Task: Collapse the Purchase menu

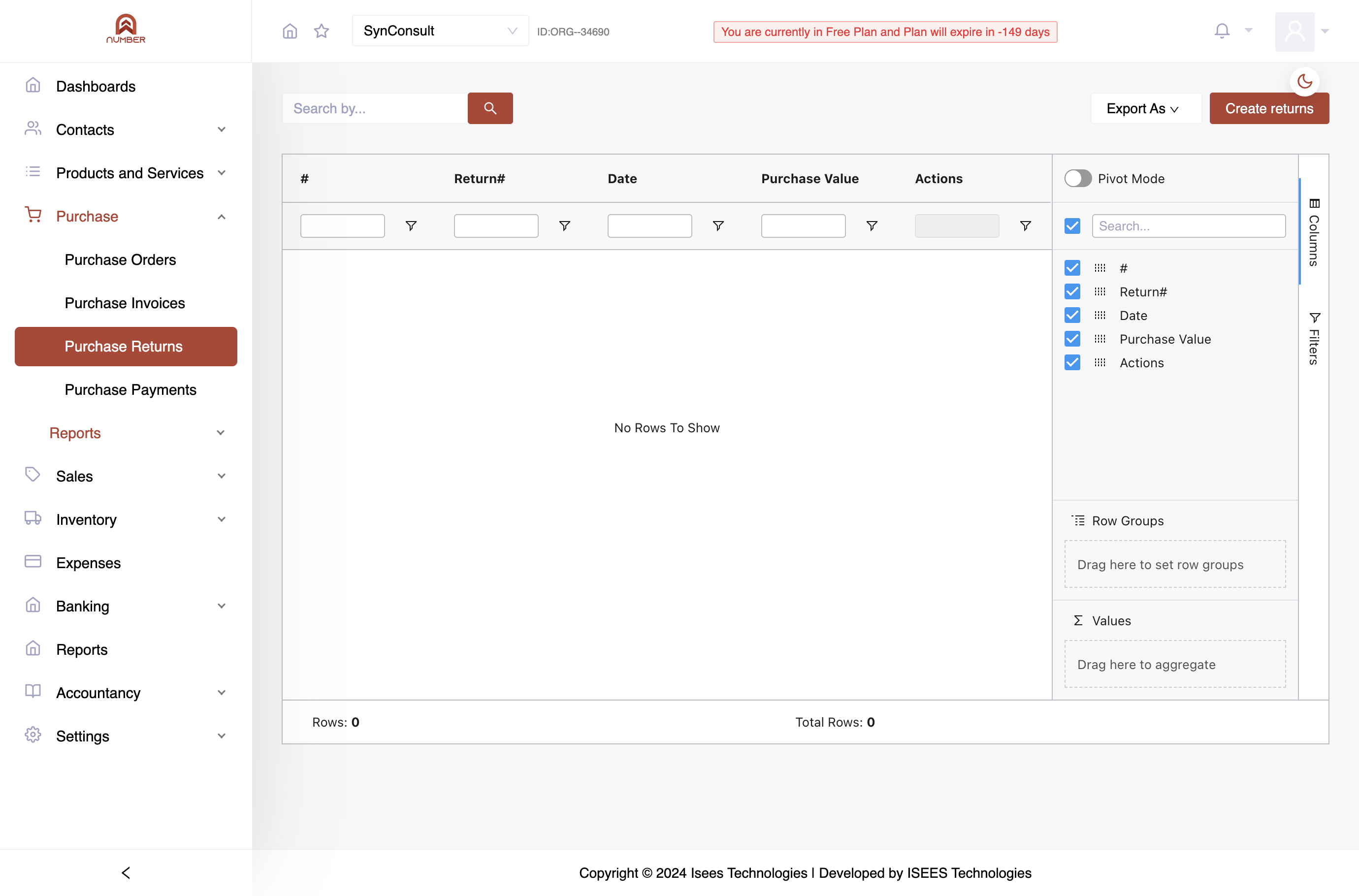Action: [x=126, y=217]
